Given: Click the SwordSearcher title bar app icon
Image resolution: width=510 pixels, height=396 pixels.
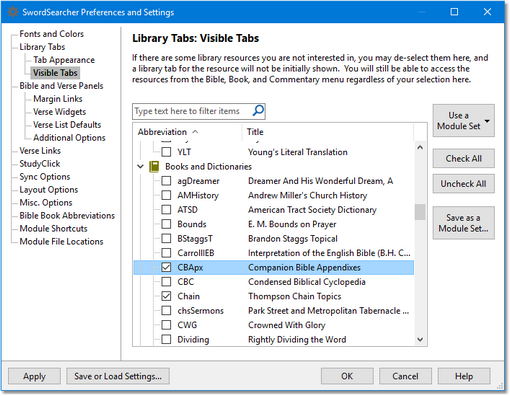Looking at the screenshot, I should pos(13,12).
